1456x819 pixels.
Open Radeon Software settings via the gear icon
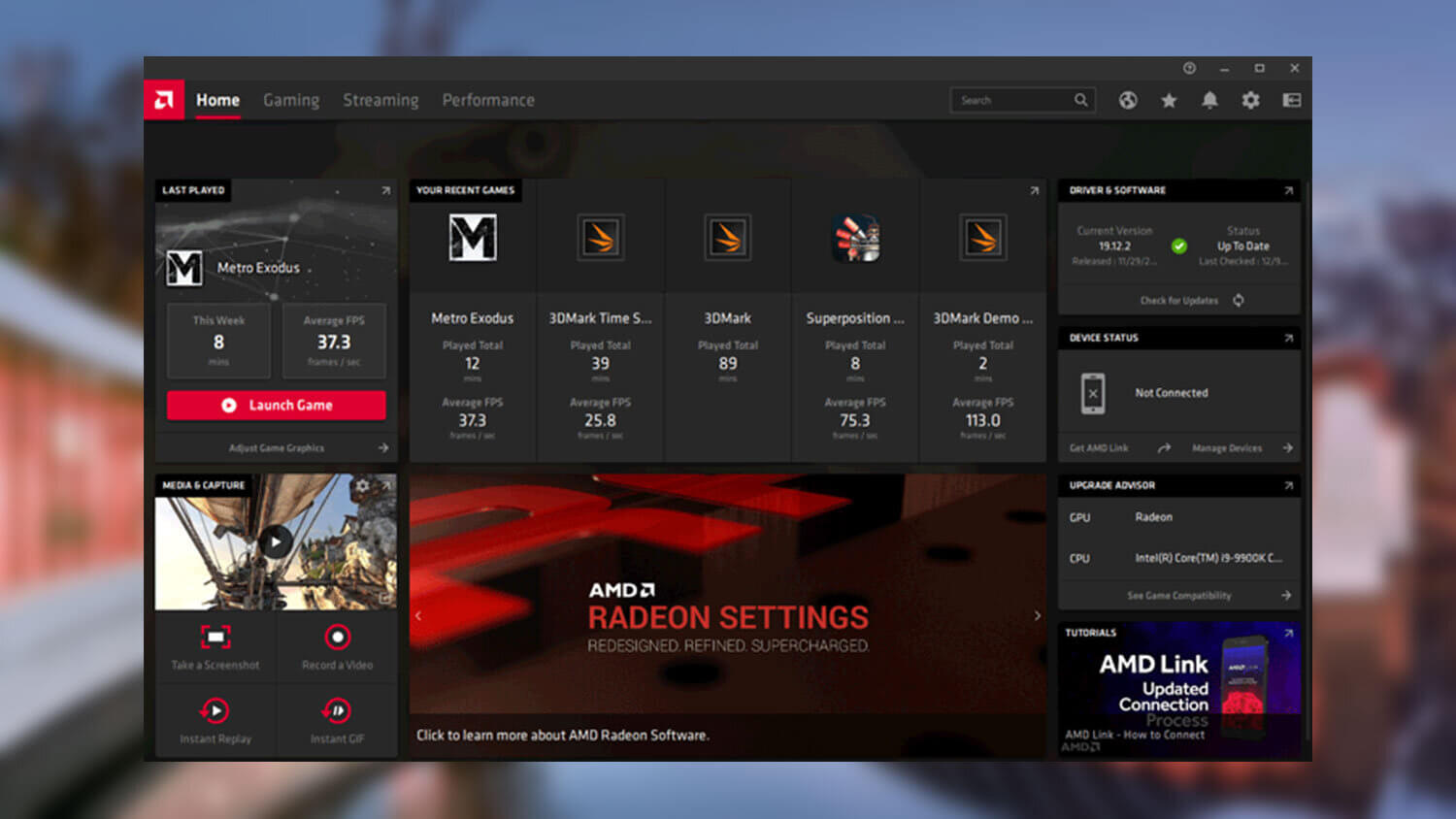[1250, 100]
